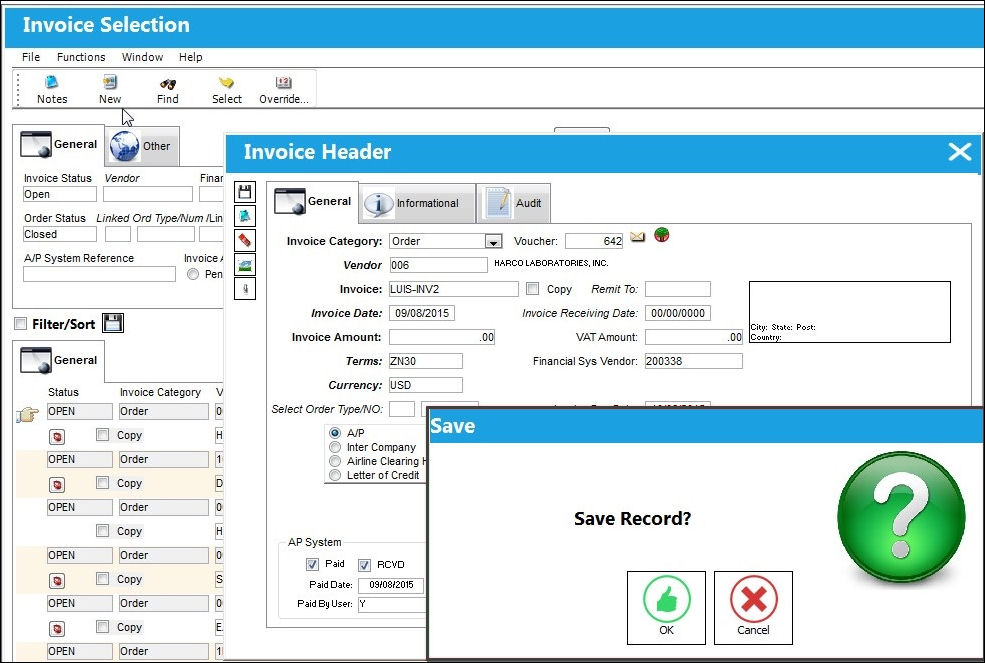Open the File menu

31,57
